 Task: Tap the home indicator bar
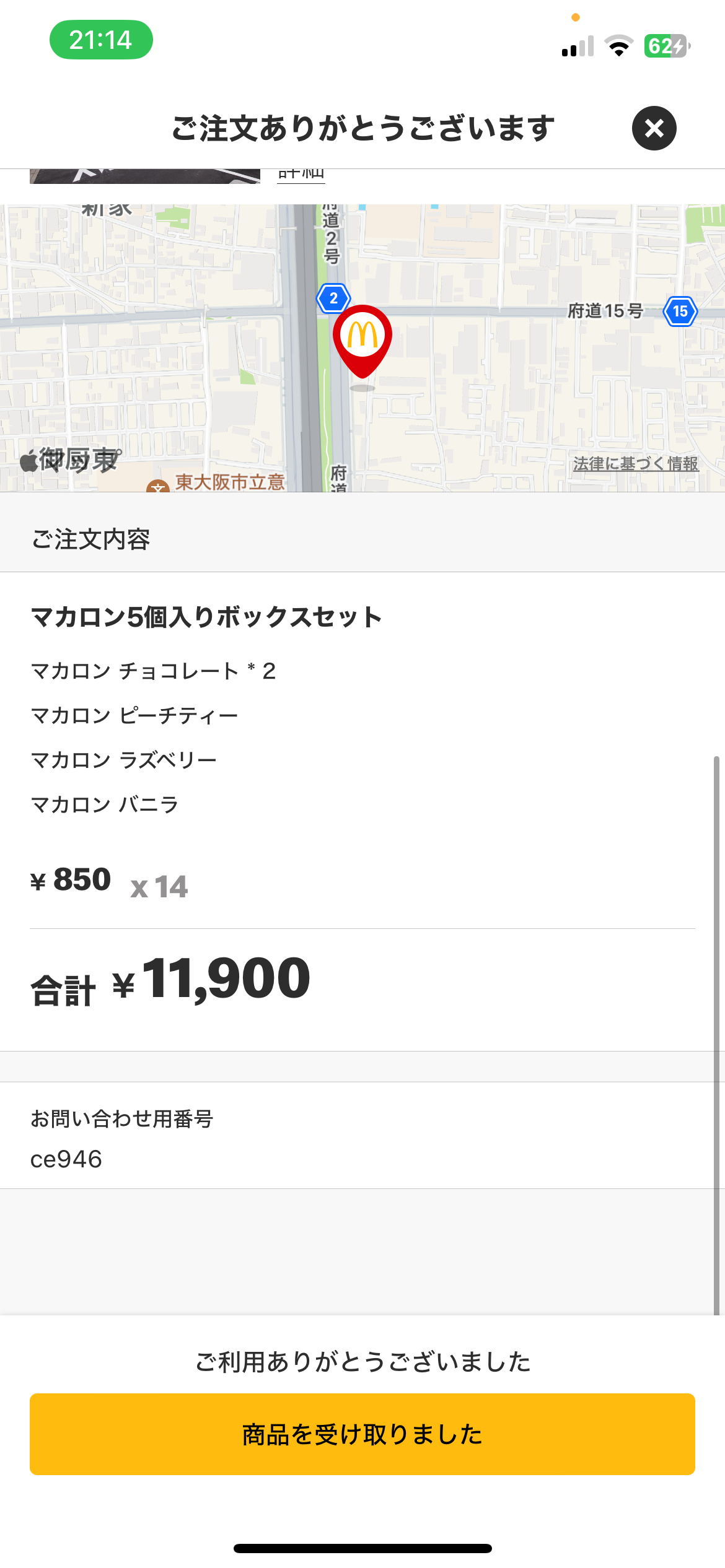coord(362,1548)
